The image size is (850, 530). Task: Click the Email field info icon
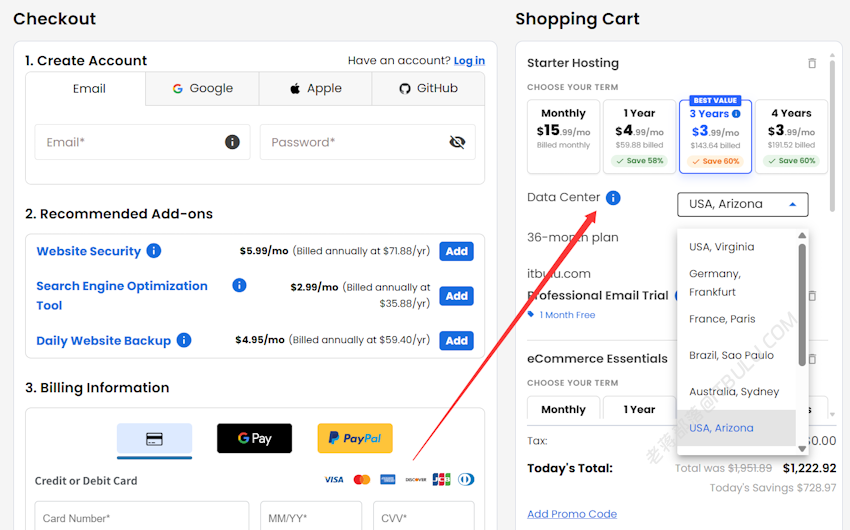[x=232, y=142]
